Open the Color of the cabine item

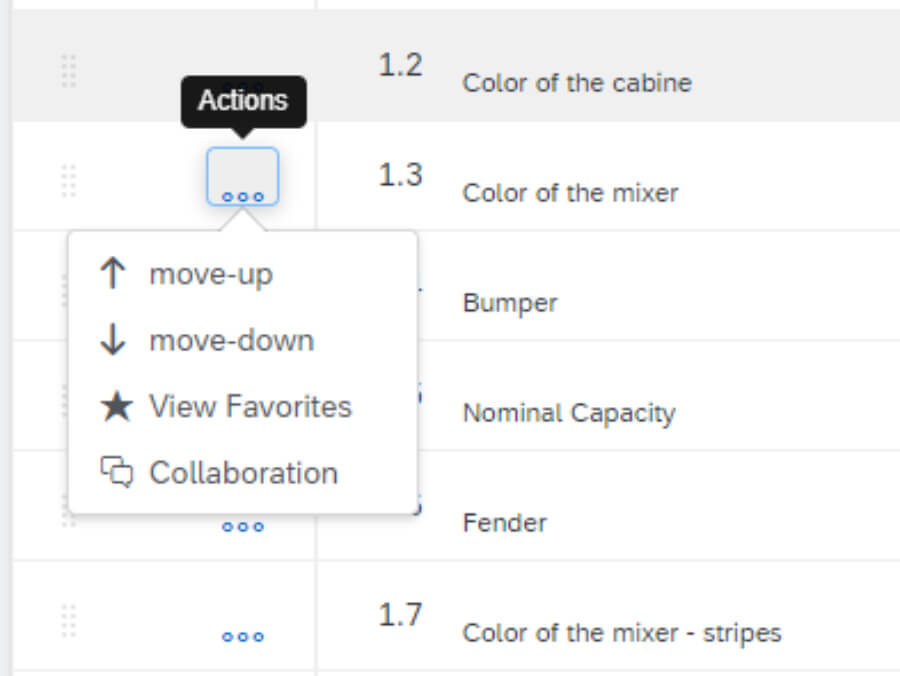pyautogui.click(x=577, y=83)
